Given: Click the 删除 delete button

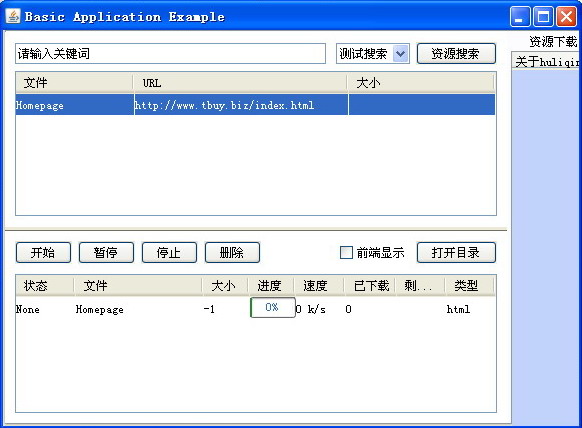Looking at the screenshot, I should pyautogui.click(x=232, y=253).
